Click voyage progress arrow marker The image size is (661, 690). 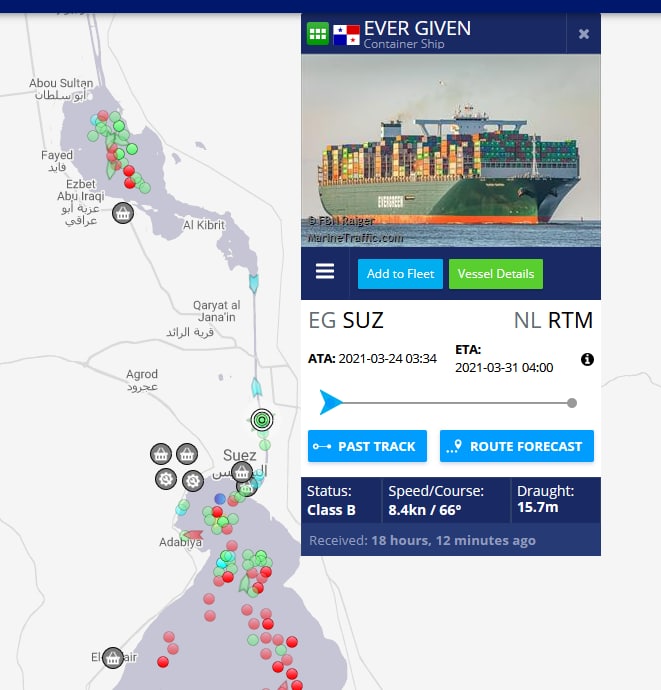coord(330,402)
